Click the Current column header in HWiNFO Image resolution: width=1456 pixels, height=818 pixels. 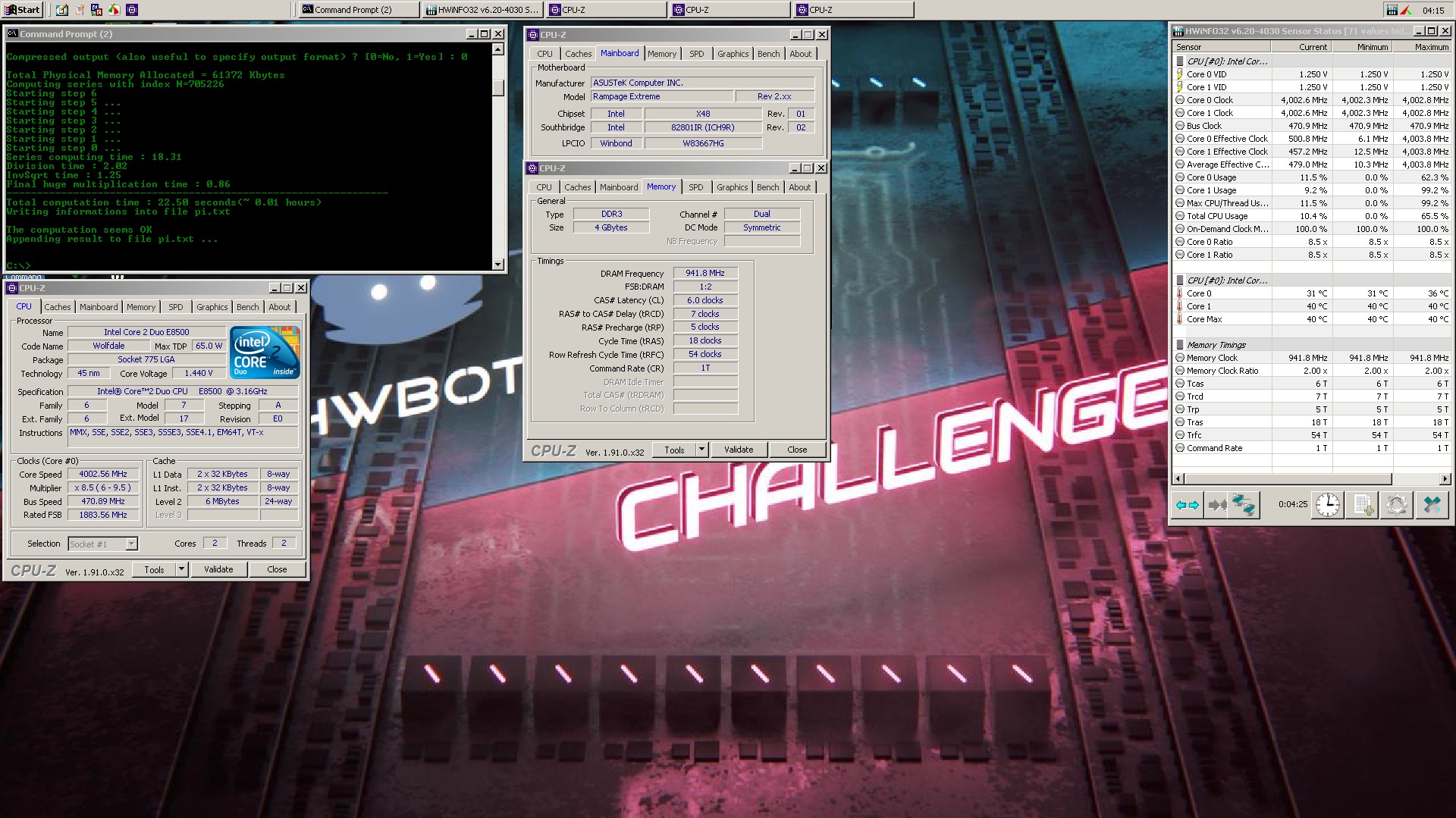1301,47
